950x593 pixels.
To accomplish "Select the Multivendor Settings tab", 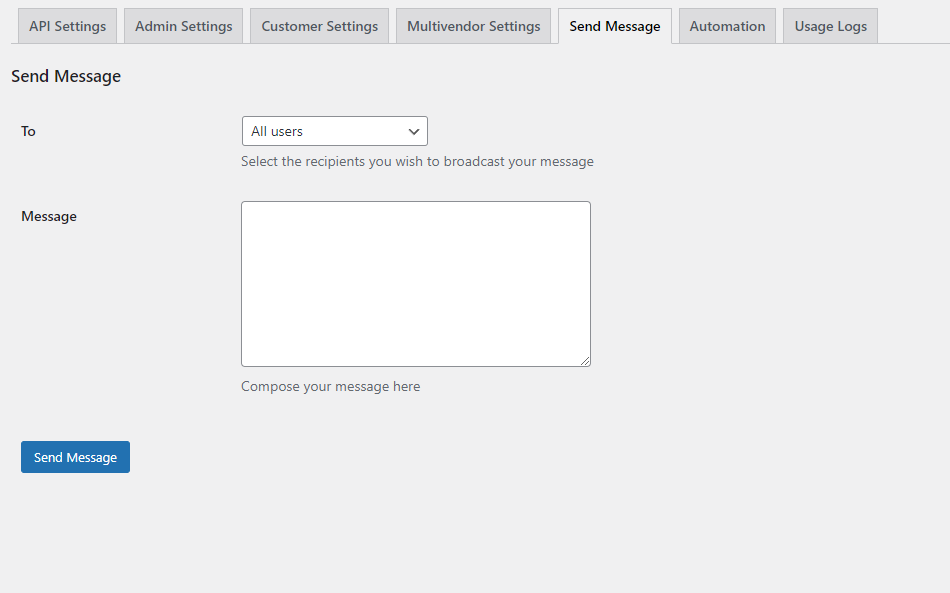I will point(473,26).
